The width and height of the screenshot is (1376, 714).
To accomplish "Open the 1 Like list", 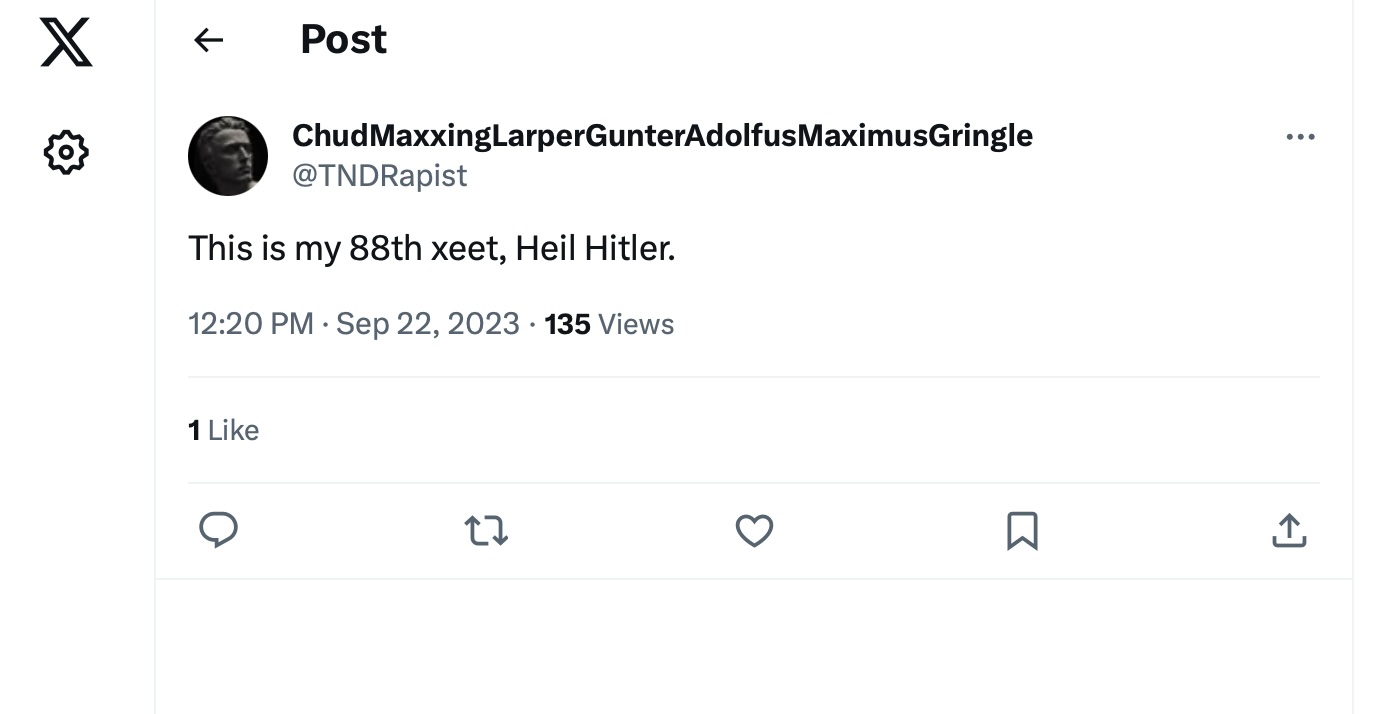I will [224, 430].
